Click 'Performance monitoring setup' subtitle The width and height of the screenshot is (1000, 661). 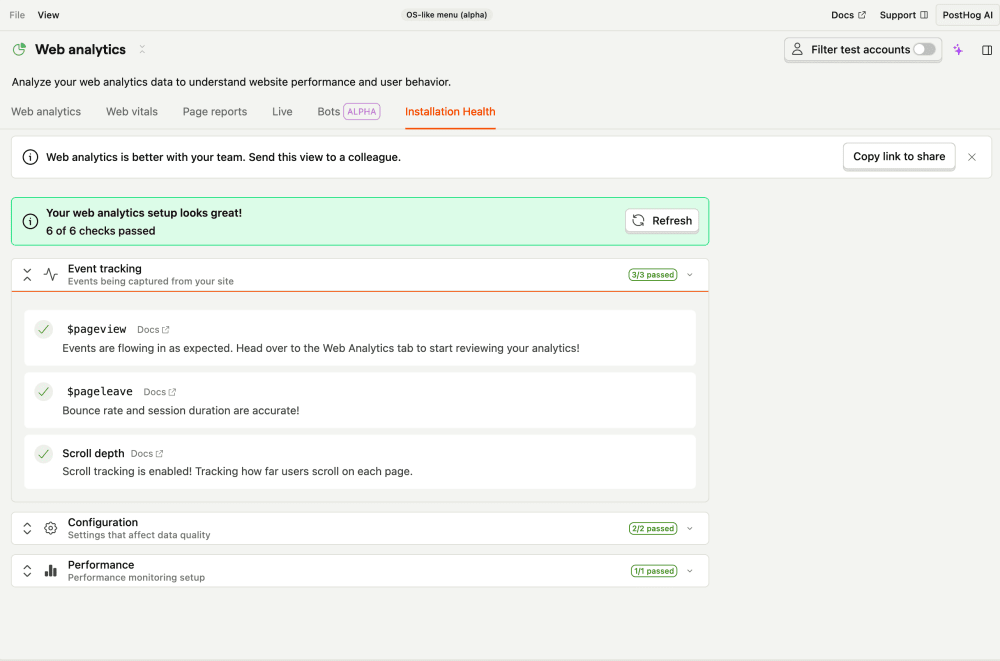pyautogui.click(x=136, y=577)
